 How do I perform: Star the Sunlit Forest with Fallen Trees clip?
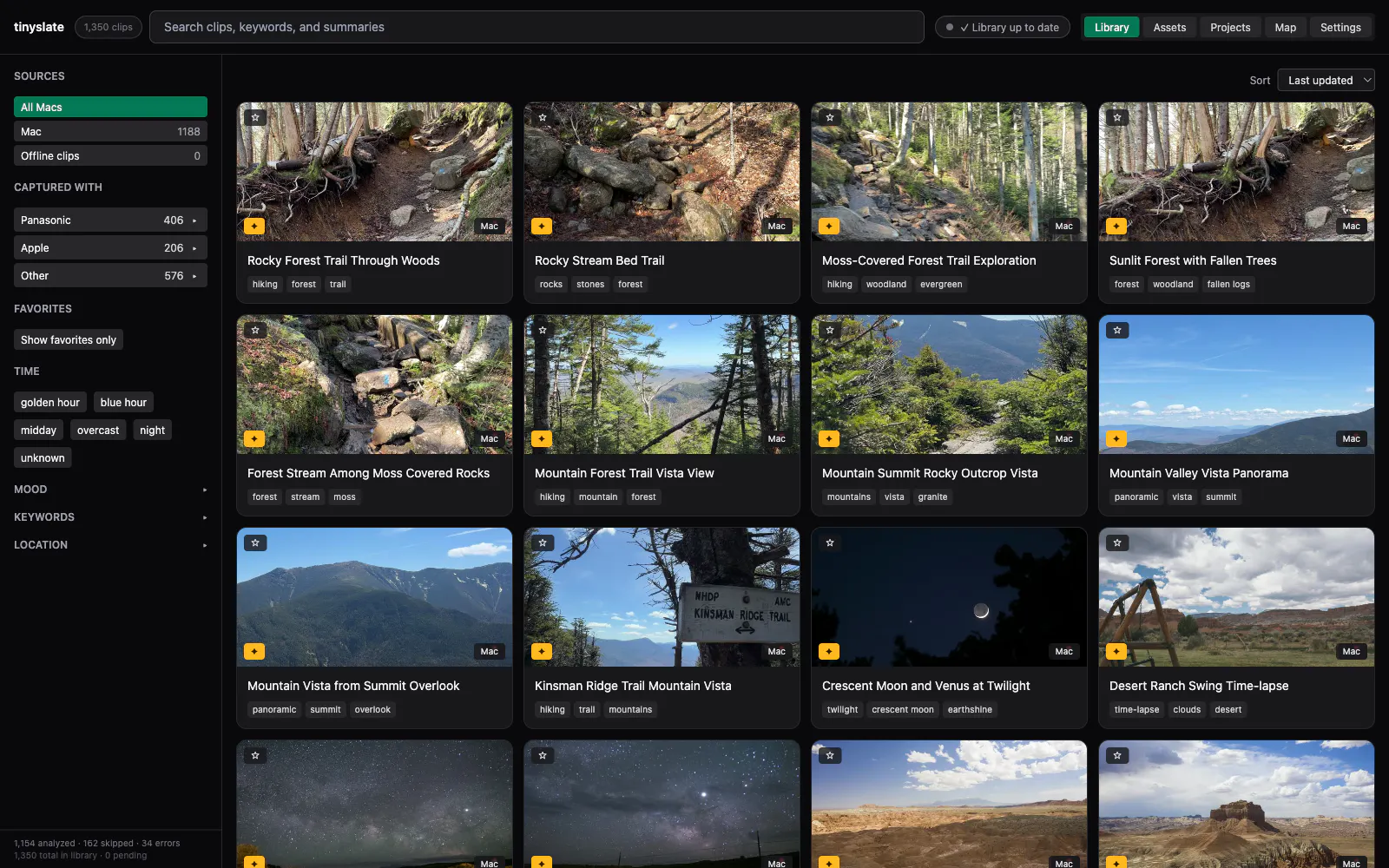1117,117
